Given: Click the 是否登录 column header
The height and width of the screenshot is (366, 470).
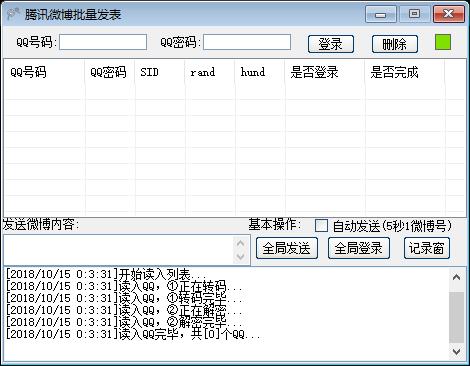Looking at the screenshot, I should (325, 72).
